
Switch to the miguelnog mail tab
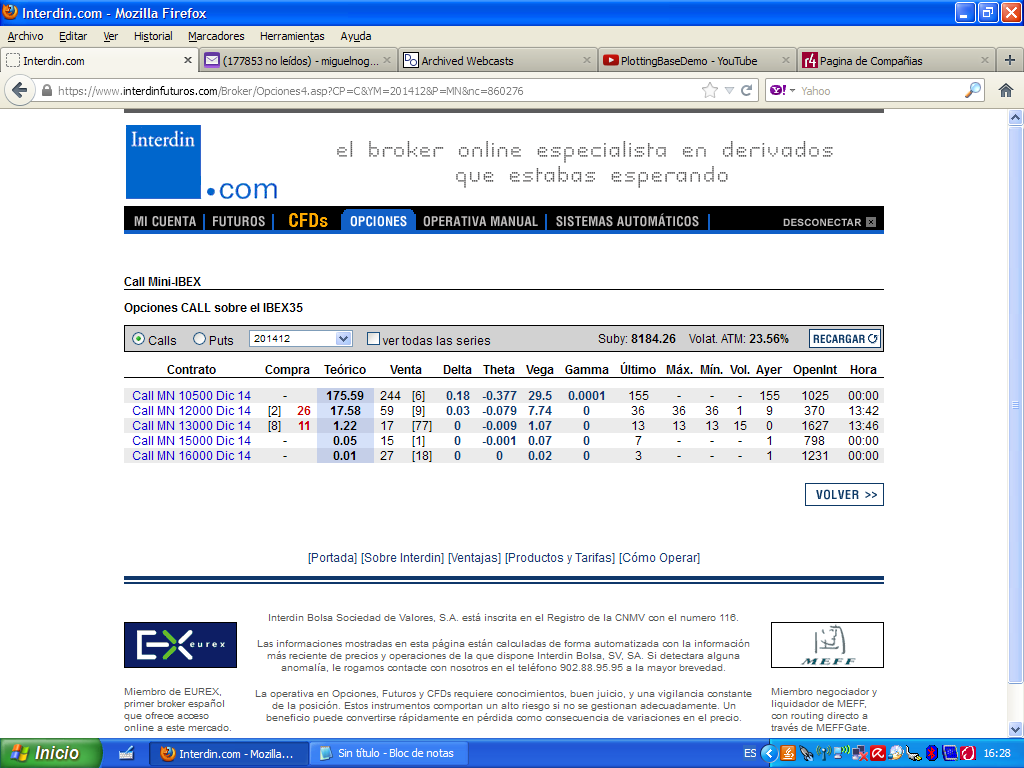[x=297, y=60]
